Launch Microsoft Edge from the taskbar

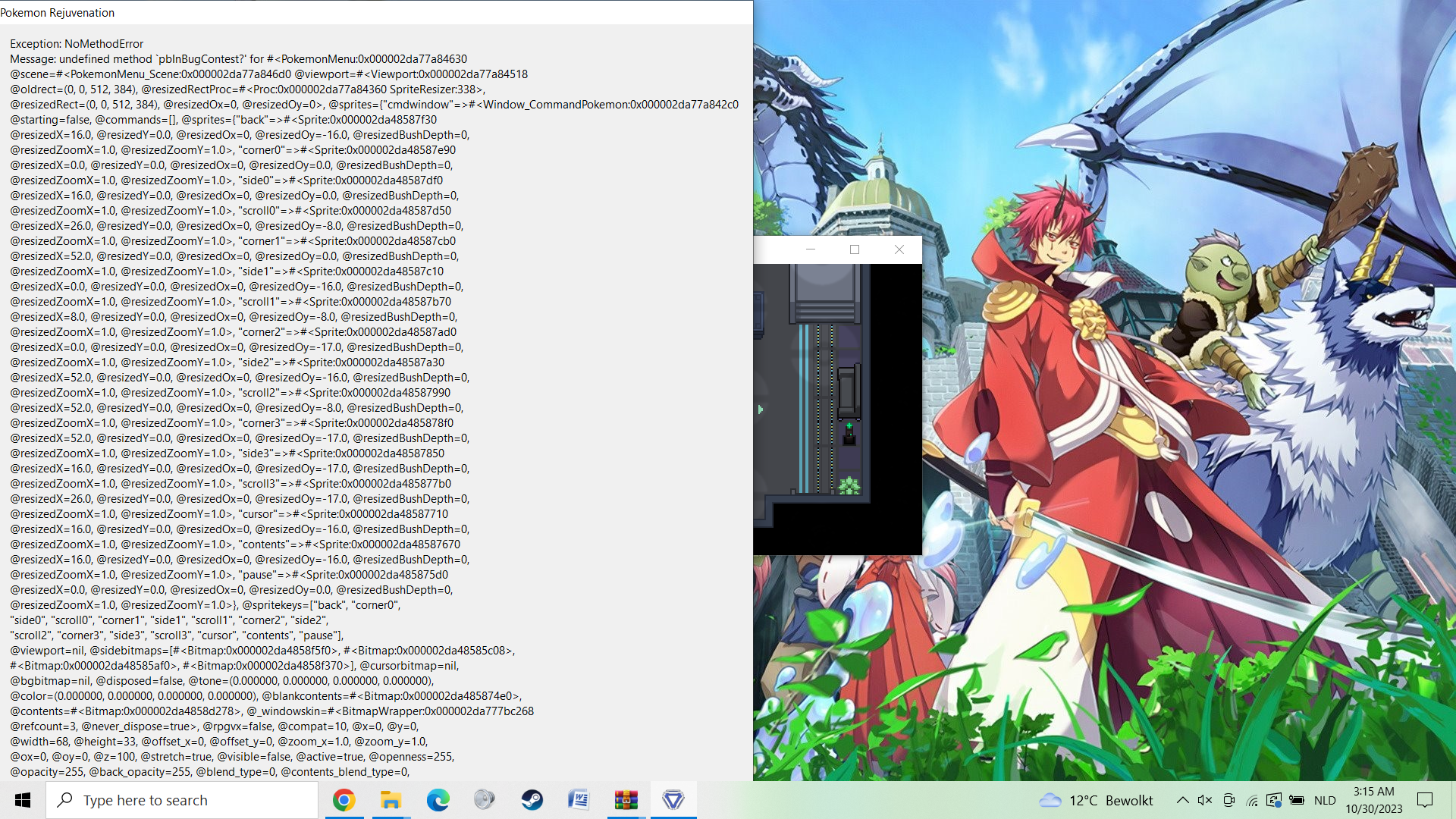pyautogui.click(x=438, y=800)
